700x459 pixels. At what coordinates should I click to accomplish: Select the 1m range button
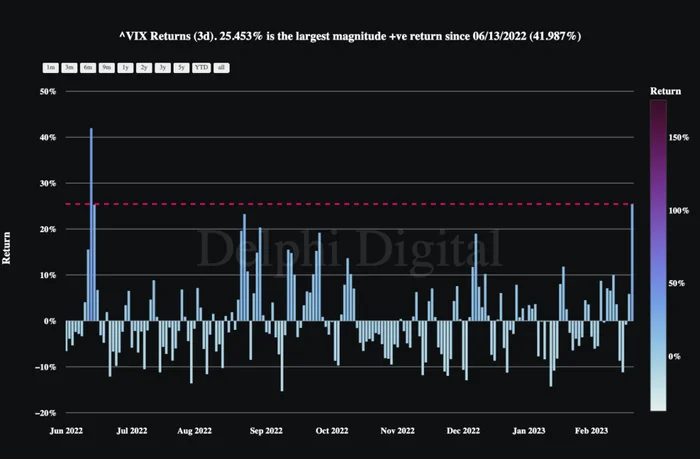pyautogui.click(x=50, y=67)
